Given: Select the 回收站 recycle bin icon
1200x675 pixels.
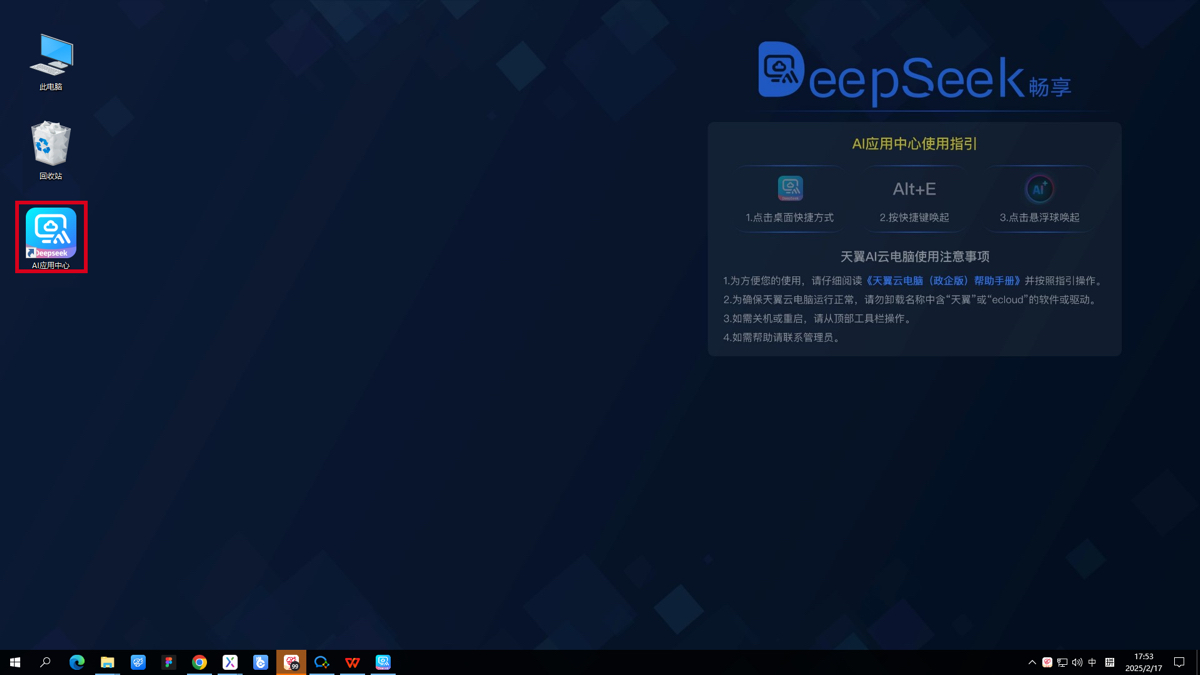Looking at the screenshot, I should 51,151.
